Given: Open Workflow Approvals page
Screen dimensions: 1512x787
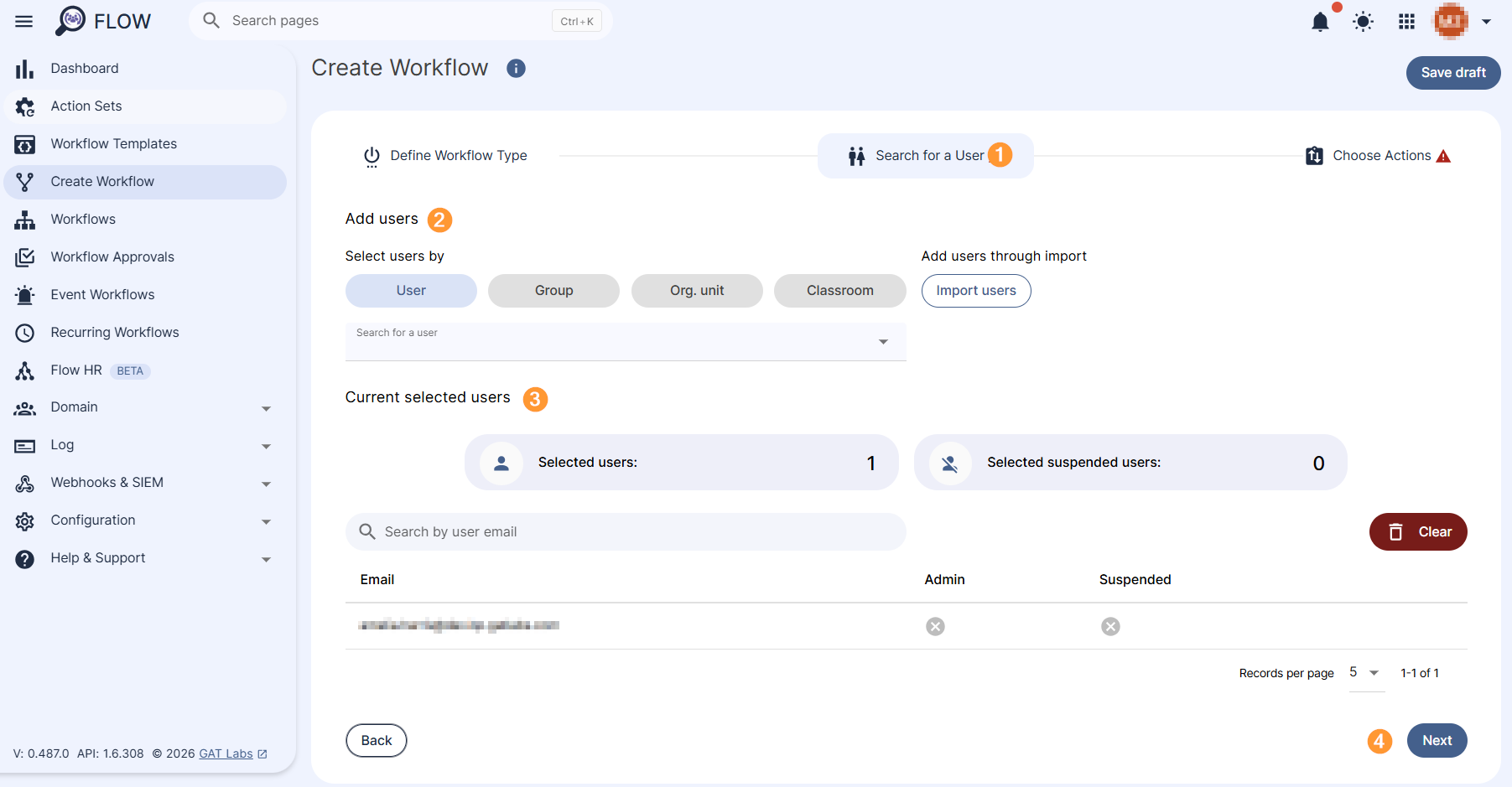Looking at the screenshot, I should pos(145,257).
